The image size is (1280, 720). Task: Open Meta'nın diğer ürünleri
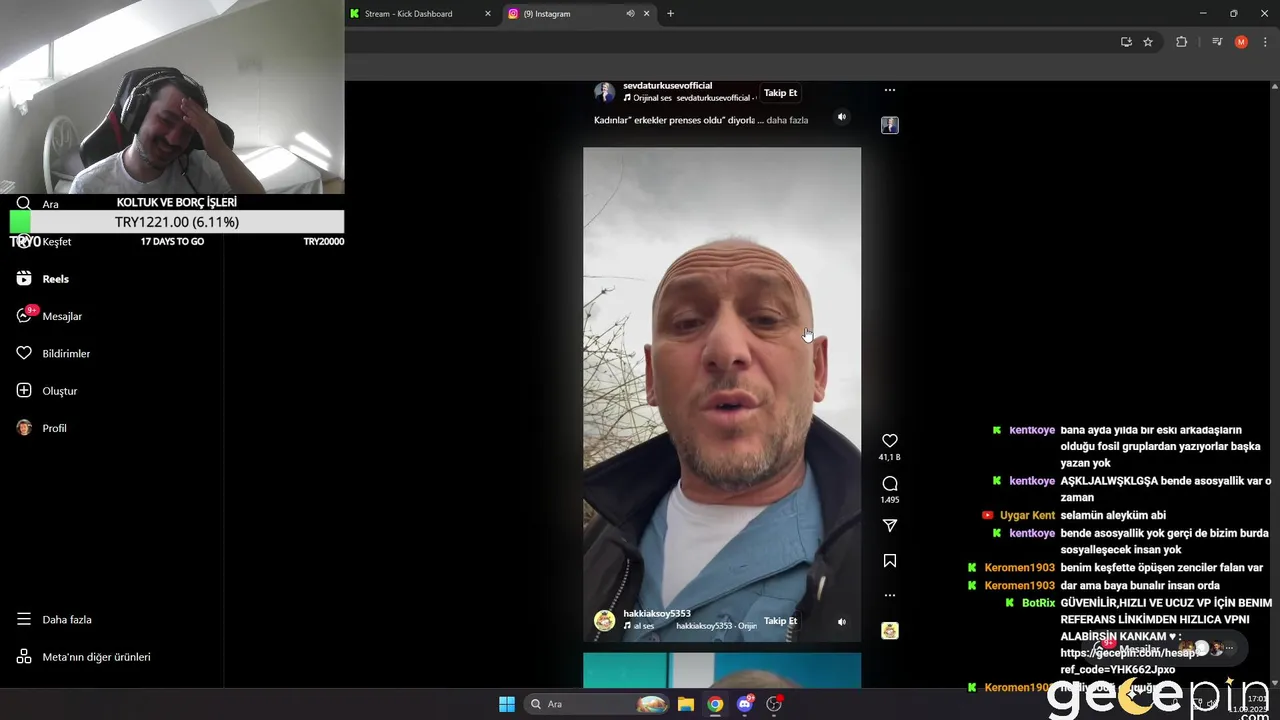click(x=84, y=657)
